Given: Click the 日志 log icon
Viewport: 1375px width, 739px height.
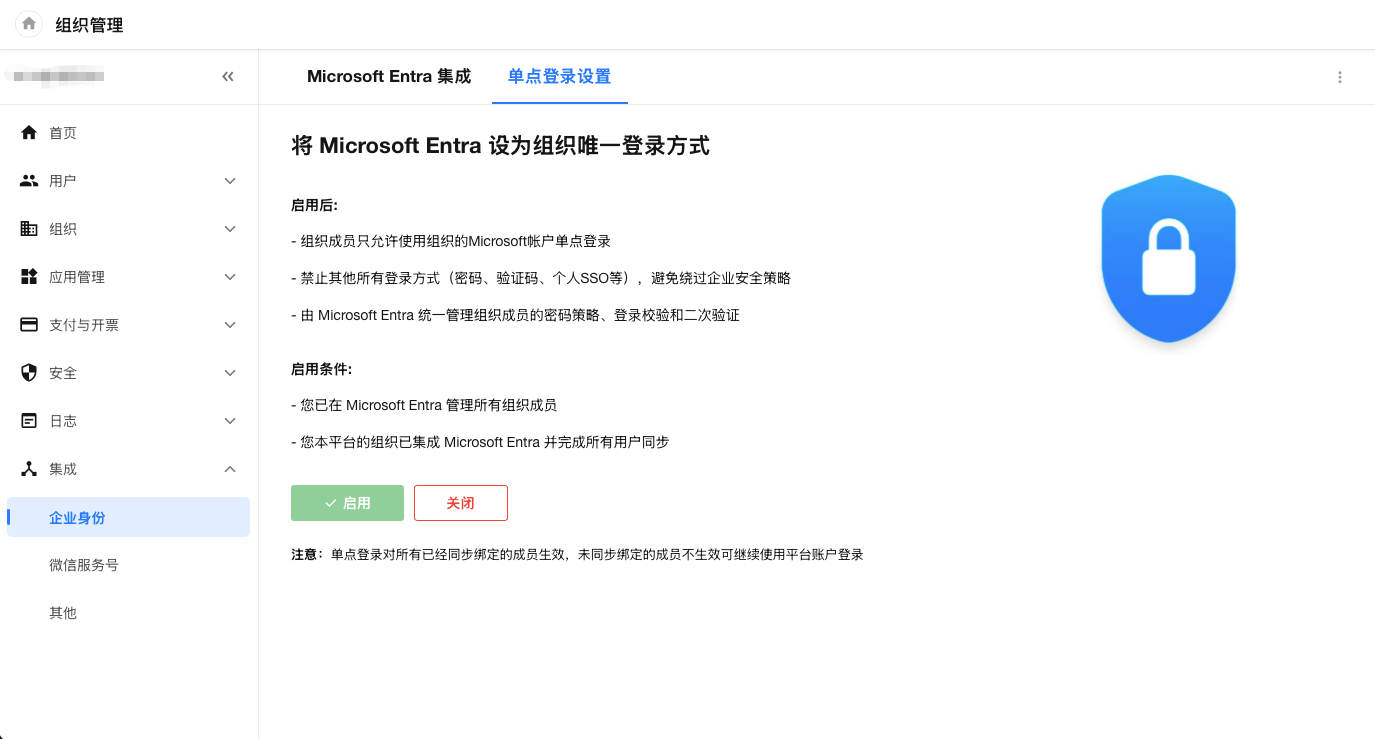Looking at the screenshot, I should tap(29, 421).
